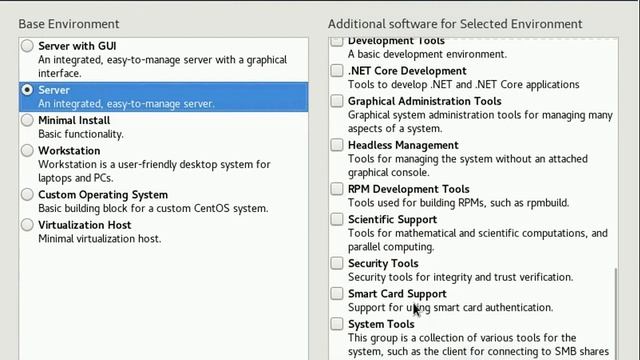Click 'Tools to develop .NET and .NET Core applications'

[x=464, y=84]
